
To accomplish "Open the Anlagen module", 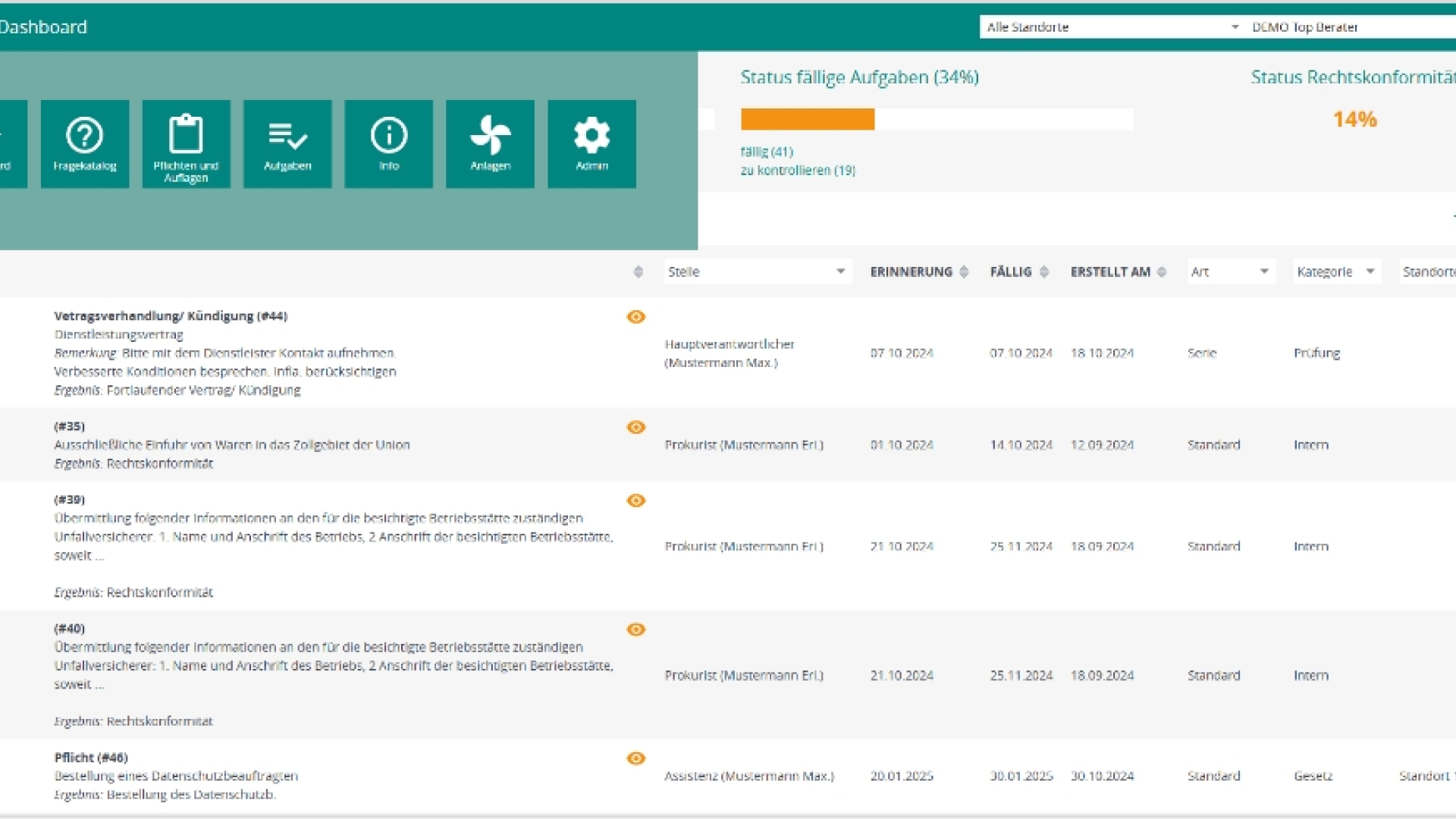I will coord(490,144).
